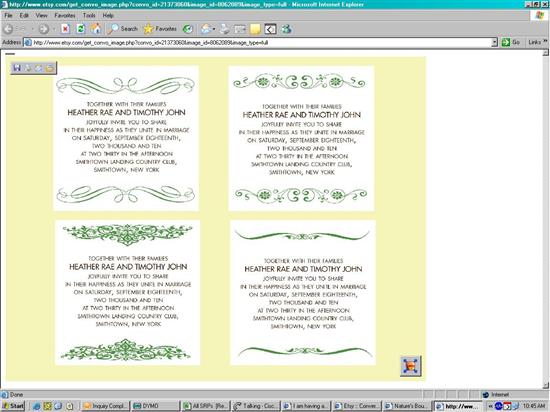Click the blue round system tray icon
The width and height of the screenshot is (550, 412).
(498, 406)
